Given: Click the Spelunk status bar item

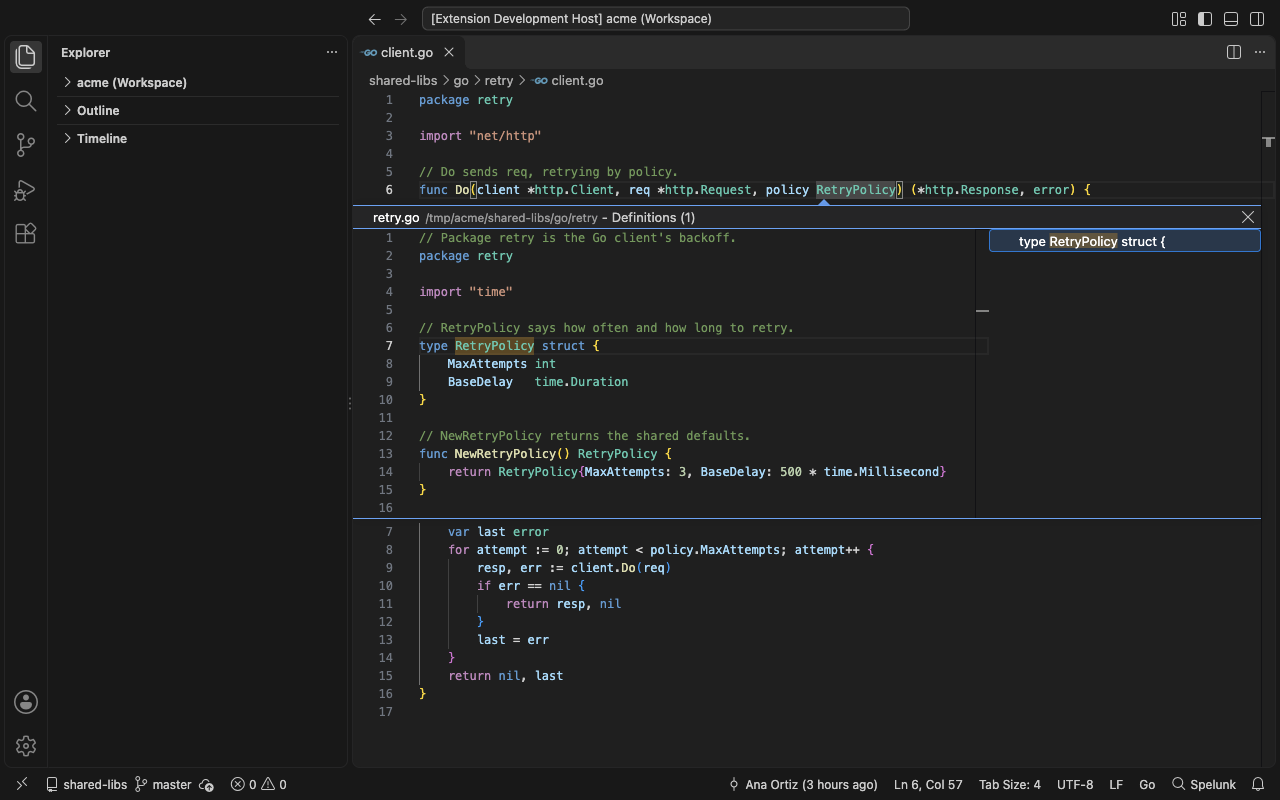Looking at the screenshot, I should point(1204,784).
